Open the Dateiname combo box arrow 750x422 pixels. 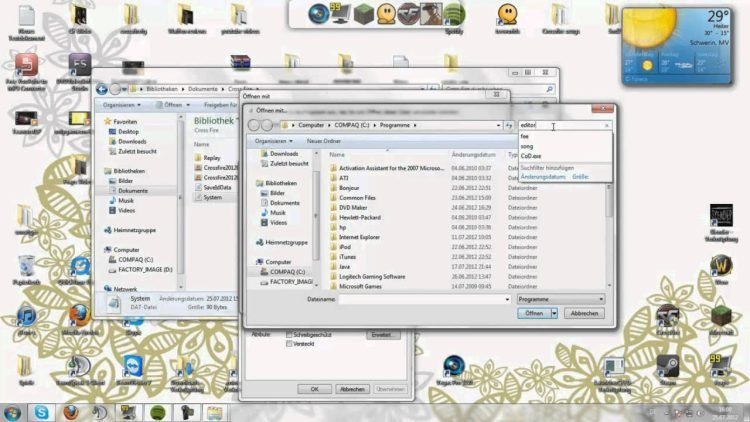(x=507, y=300)
